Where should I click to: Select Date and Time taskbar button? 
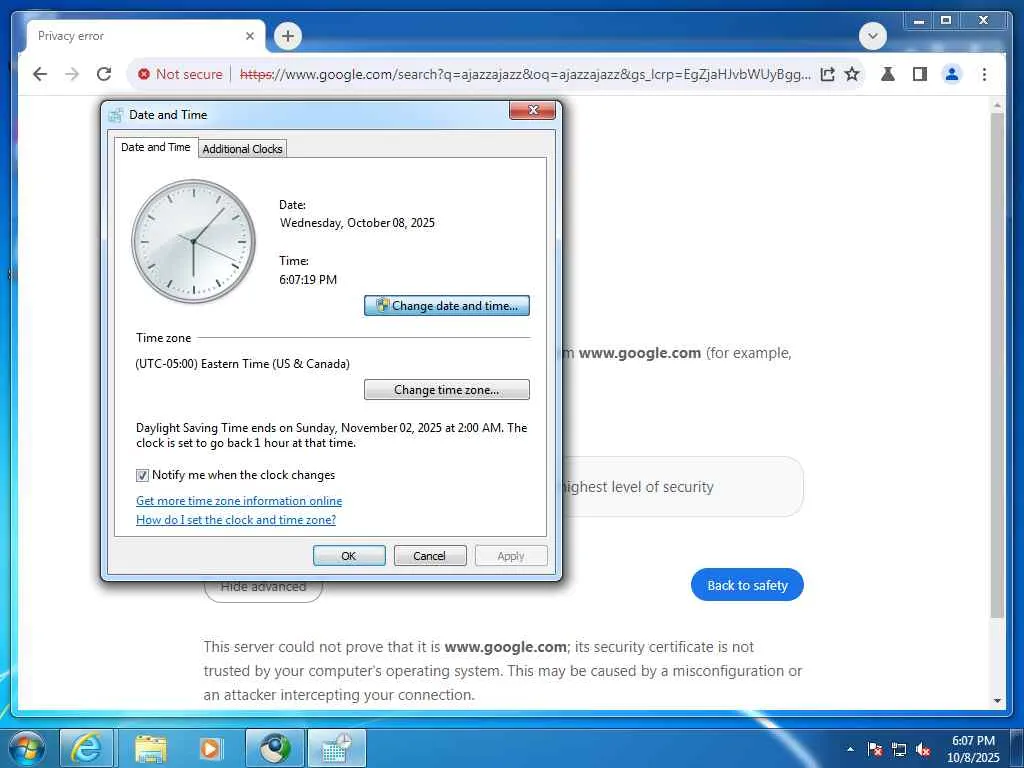pyautogui.click(x=336, y=748)
